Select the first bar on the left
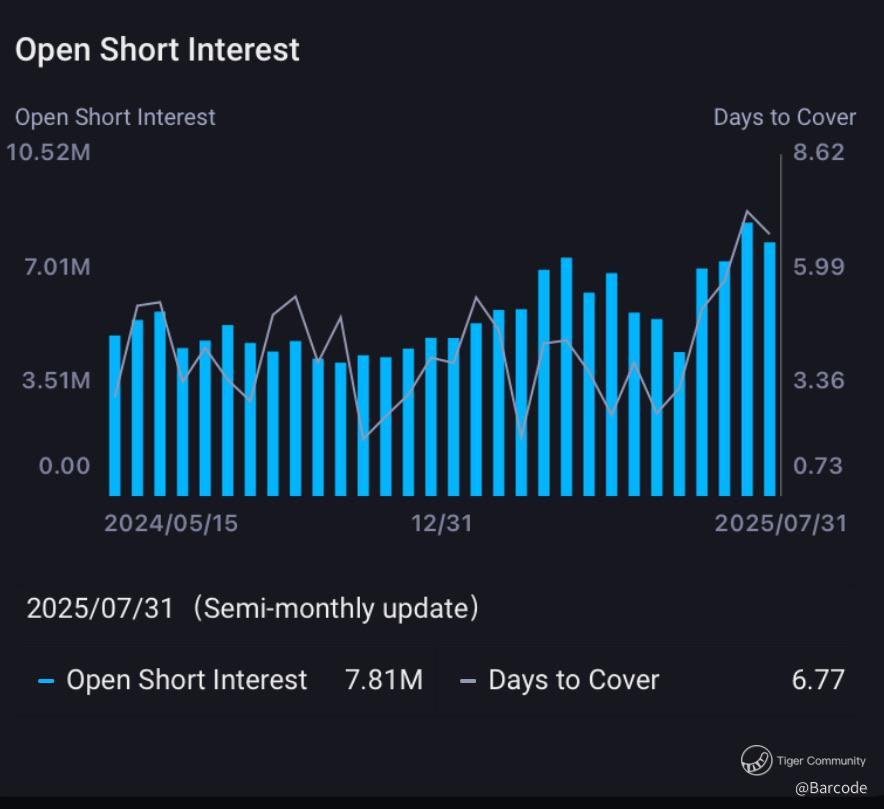Screen dimensions: 884x809 point(115,415)
